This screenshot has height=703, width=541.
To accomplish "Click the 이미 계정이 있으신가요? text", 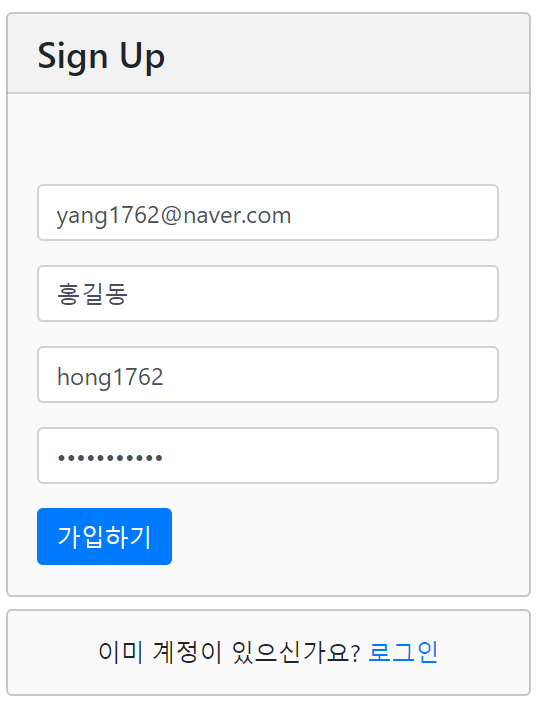I will [x=229, y=652].
